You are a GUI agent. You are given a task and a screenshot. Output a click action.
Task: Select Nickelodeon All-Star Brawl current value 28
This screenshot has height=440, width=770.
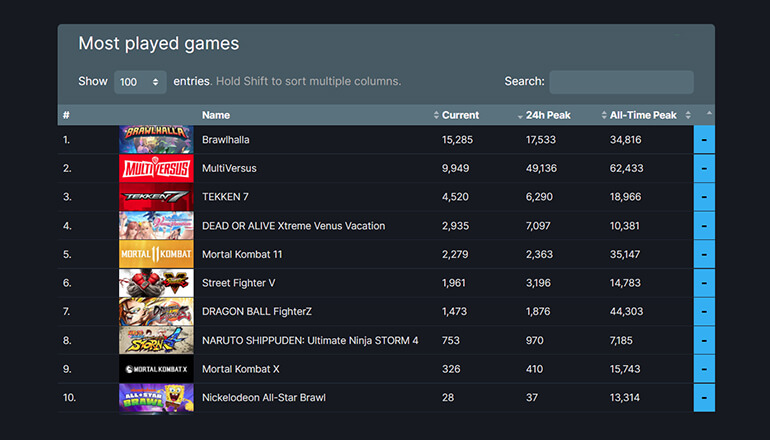pyautogui.click(x=447, y=398)
